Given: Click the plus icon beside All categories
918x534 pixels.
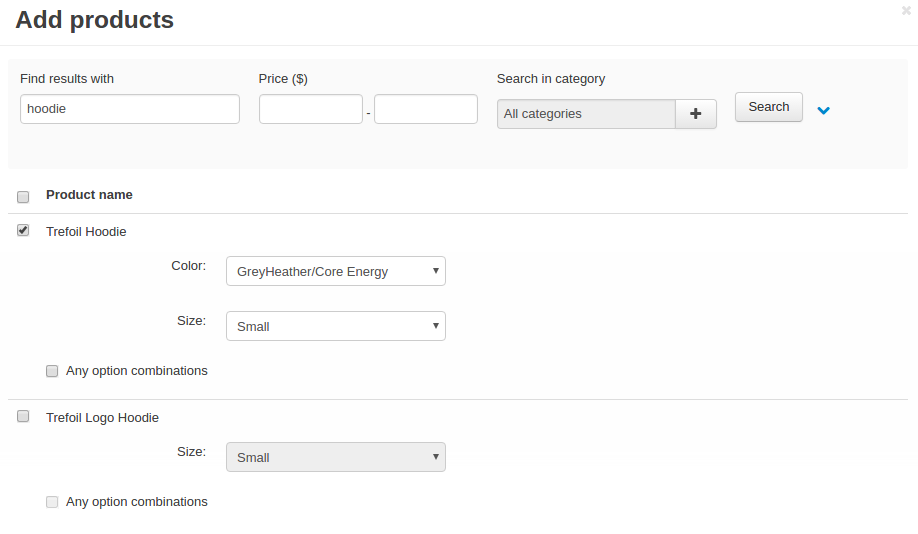Looking at the screenshot, I should (696, 114).
